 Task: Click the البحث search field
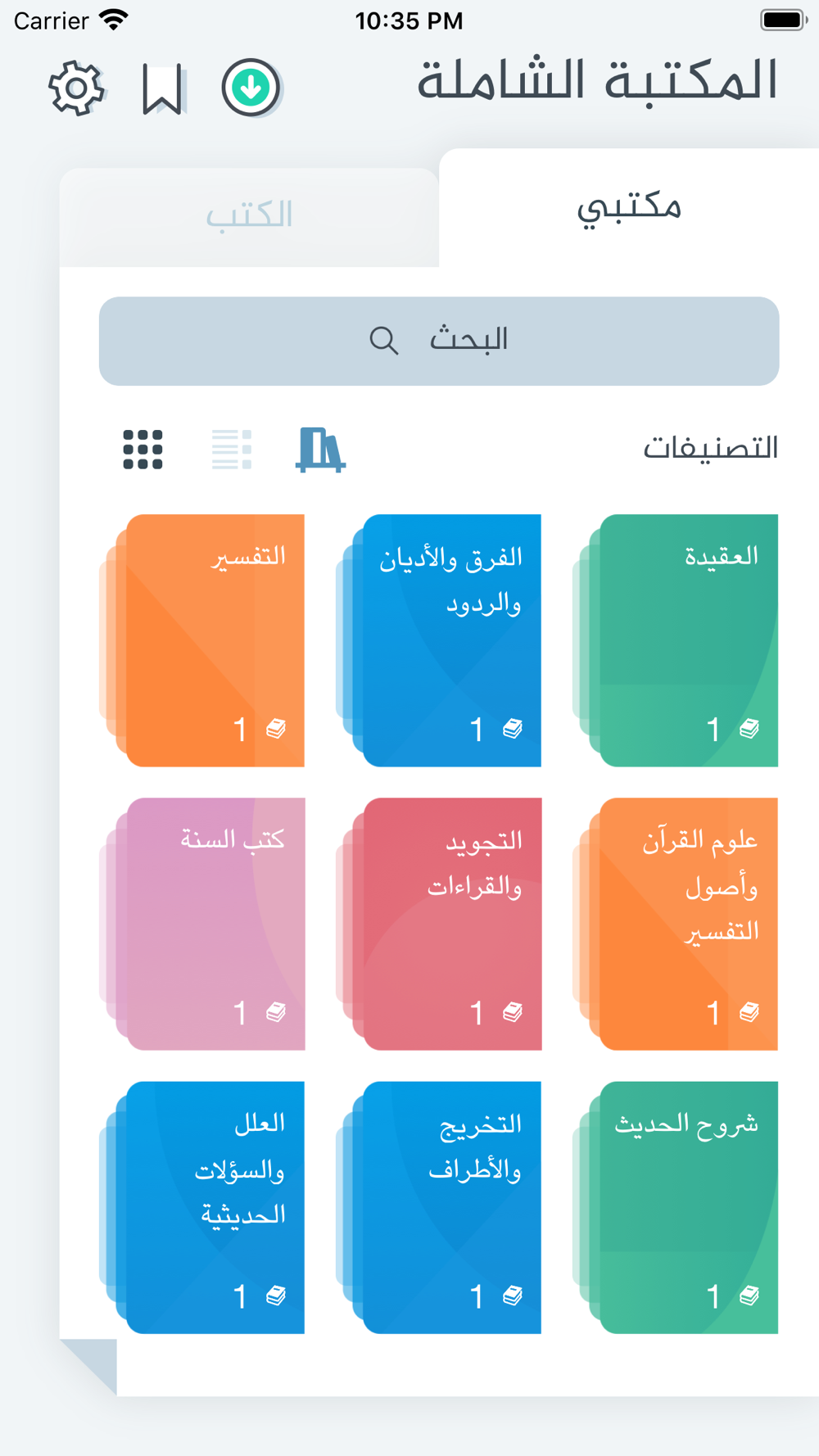click(x=439, y=341)
